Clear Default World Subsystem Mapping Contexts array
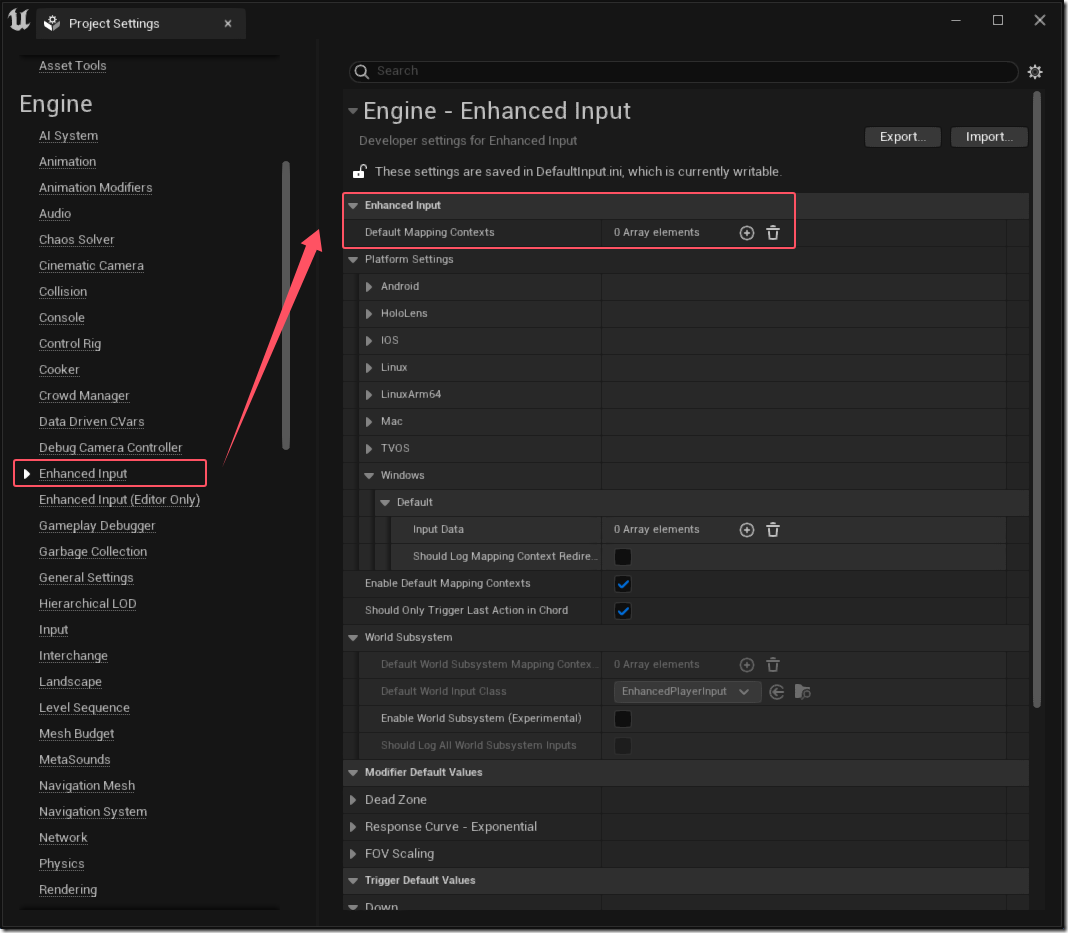Screen dimensions: 1068x933 772,665
